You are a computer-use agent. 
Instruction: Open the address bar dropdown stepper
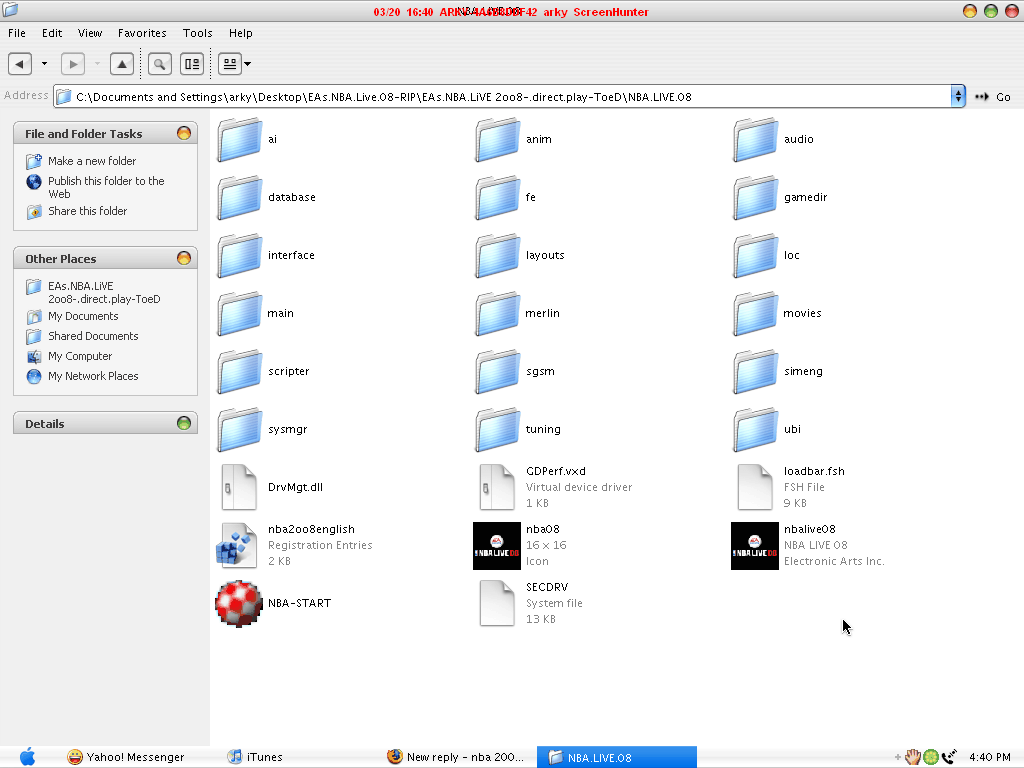click(958, 97)
